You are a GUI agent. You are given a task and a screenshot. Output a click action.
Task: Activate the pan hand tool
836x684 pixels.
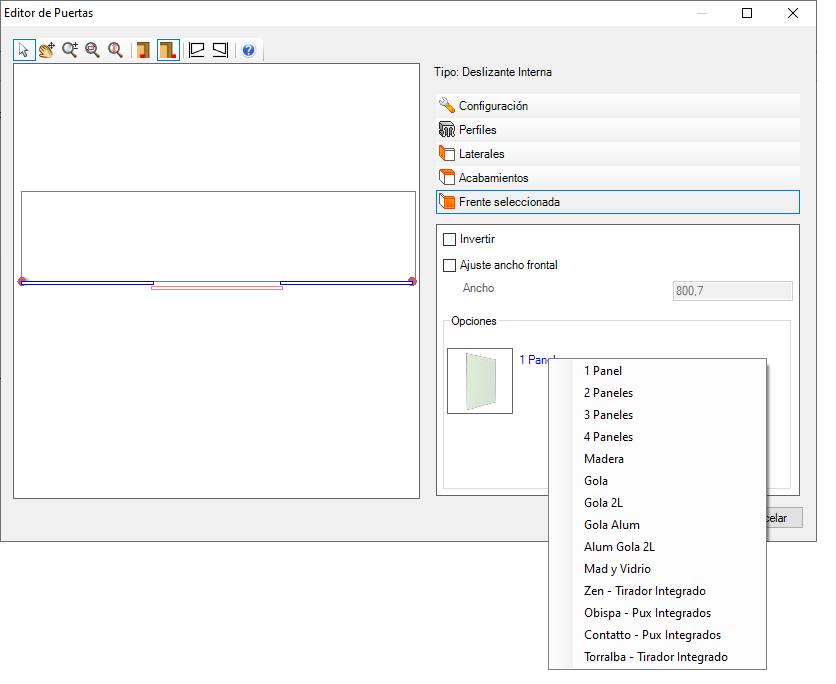[x=47, y=50]
